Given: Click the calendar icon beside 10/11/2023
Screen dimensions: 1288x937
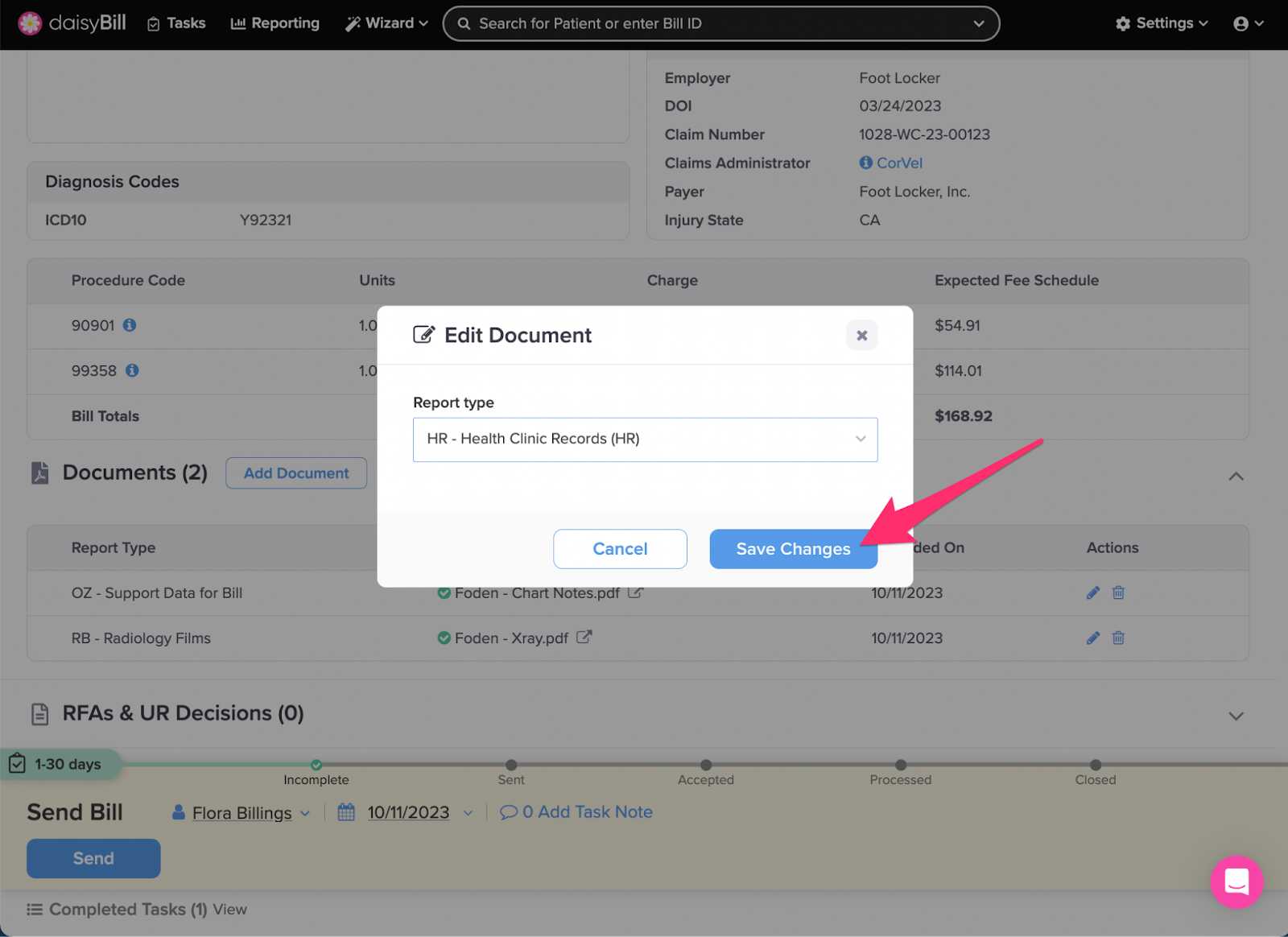Looking at the screenshot, I should coord(346,811).
